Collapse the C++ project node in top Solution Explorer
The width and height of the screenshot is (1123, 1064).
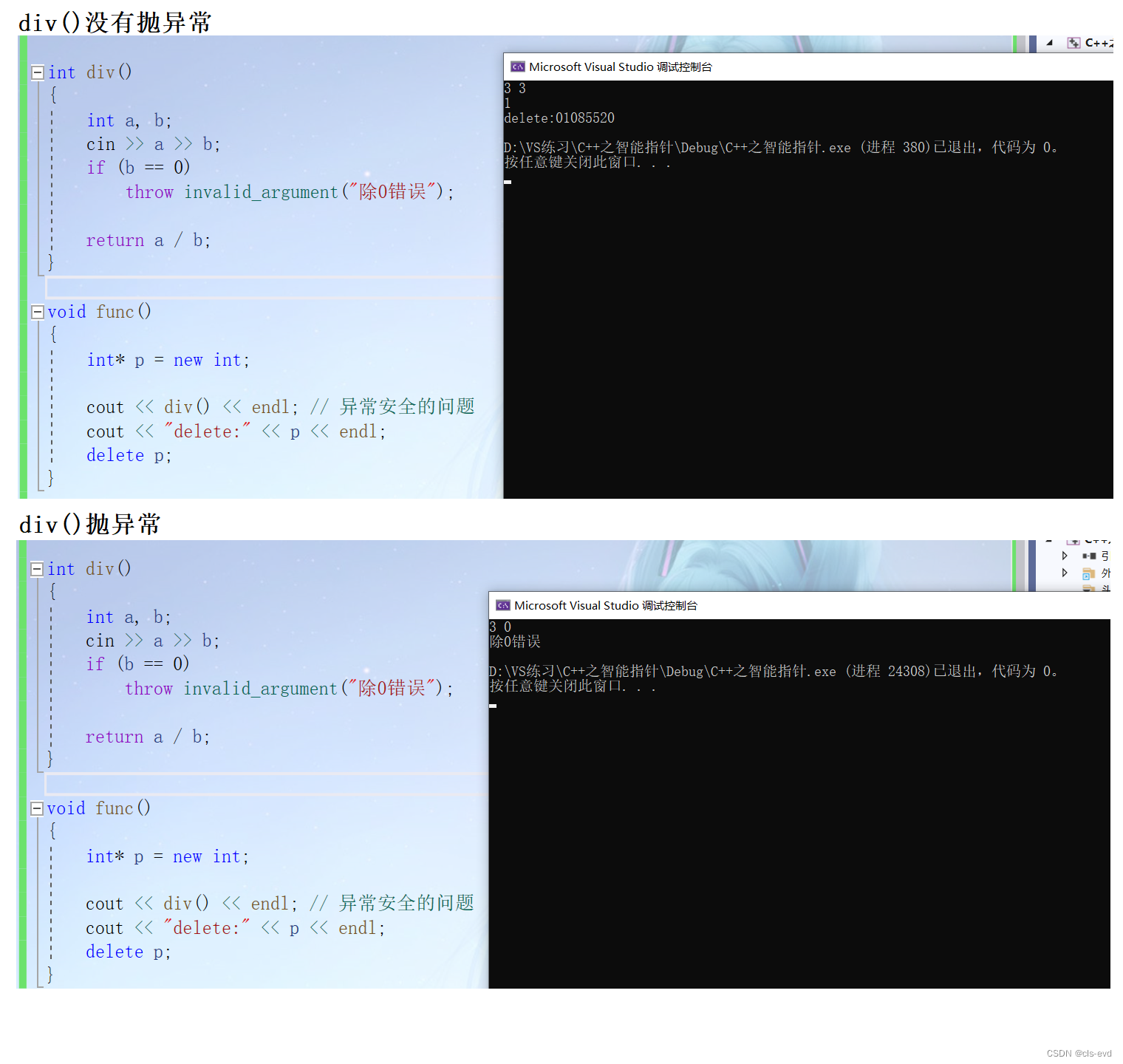(x=1049, y=43)
